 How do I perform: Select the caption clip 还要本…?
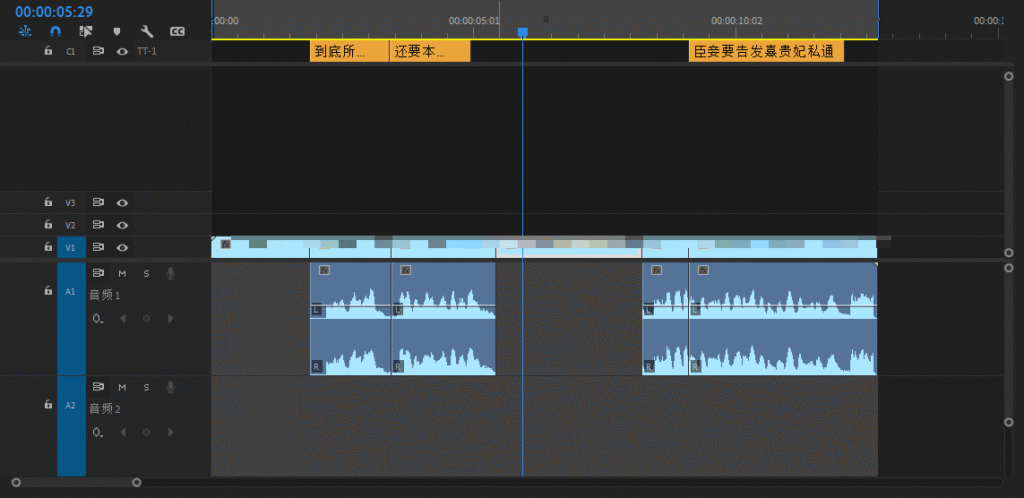429,51
